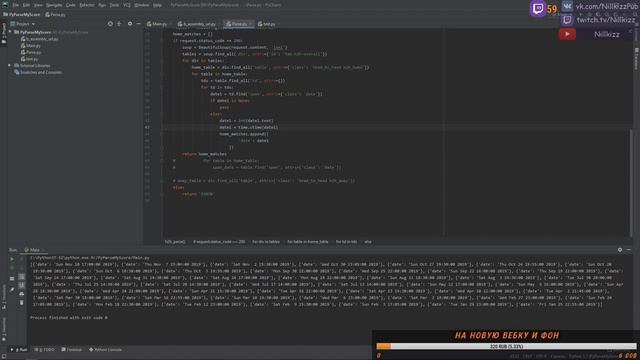This screenshot has height=360, width=640.
Task: Select b_assembly_url.py in project tree
Action: pos(40,39)
